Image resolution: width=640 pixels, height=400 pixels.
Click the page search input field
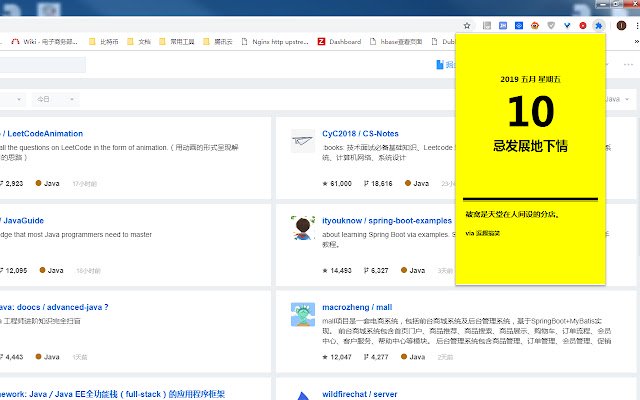[42, 65]
